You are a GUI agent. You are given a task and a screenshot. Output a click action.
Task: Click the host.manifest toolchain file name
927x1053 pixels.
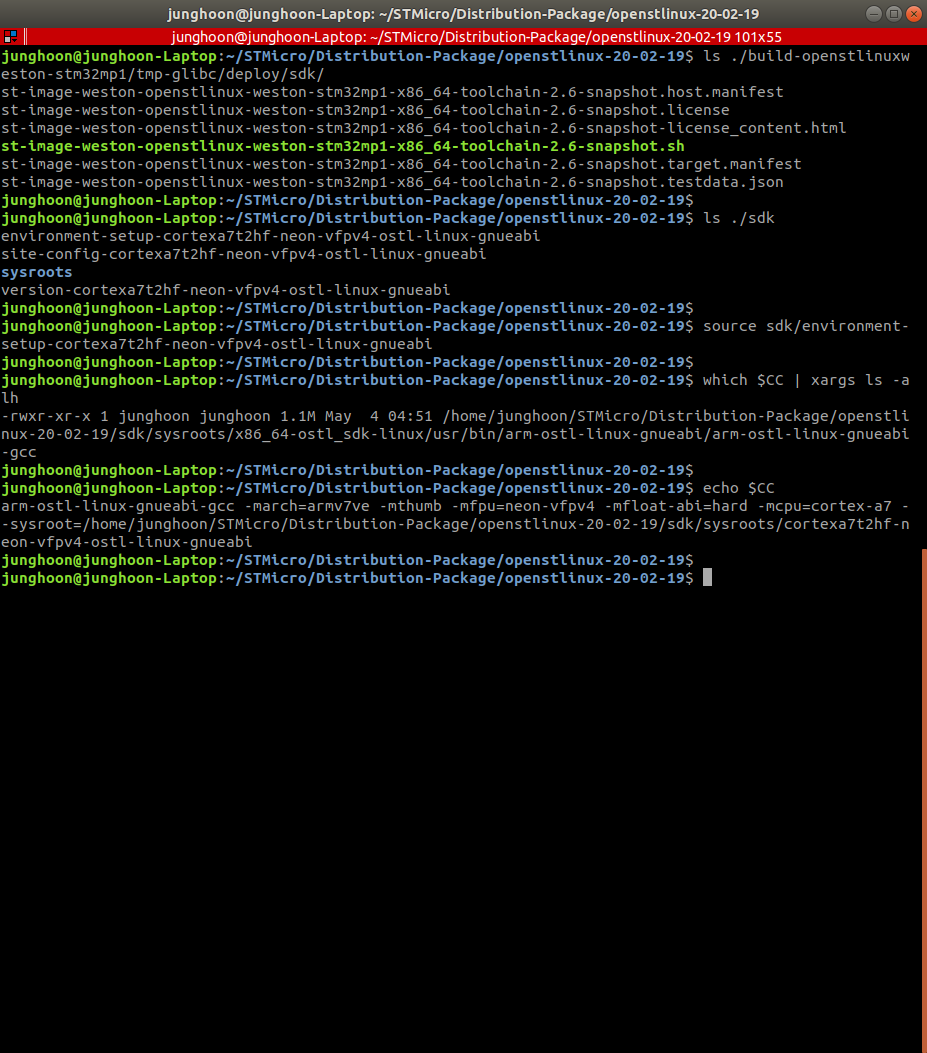tap(392, 92)
